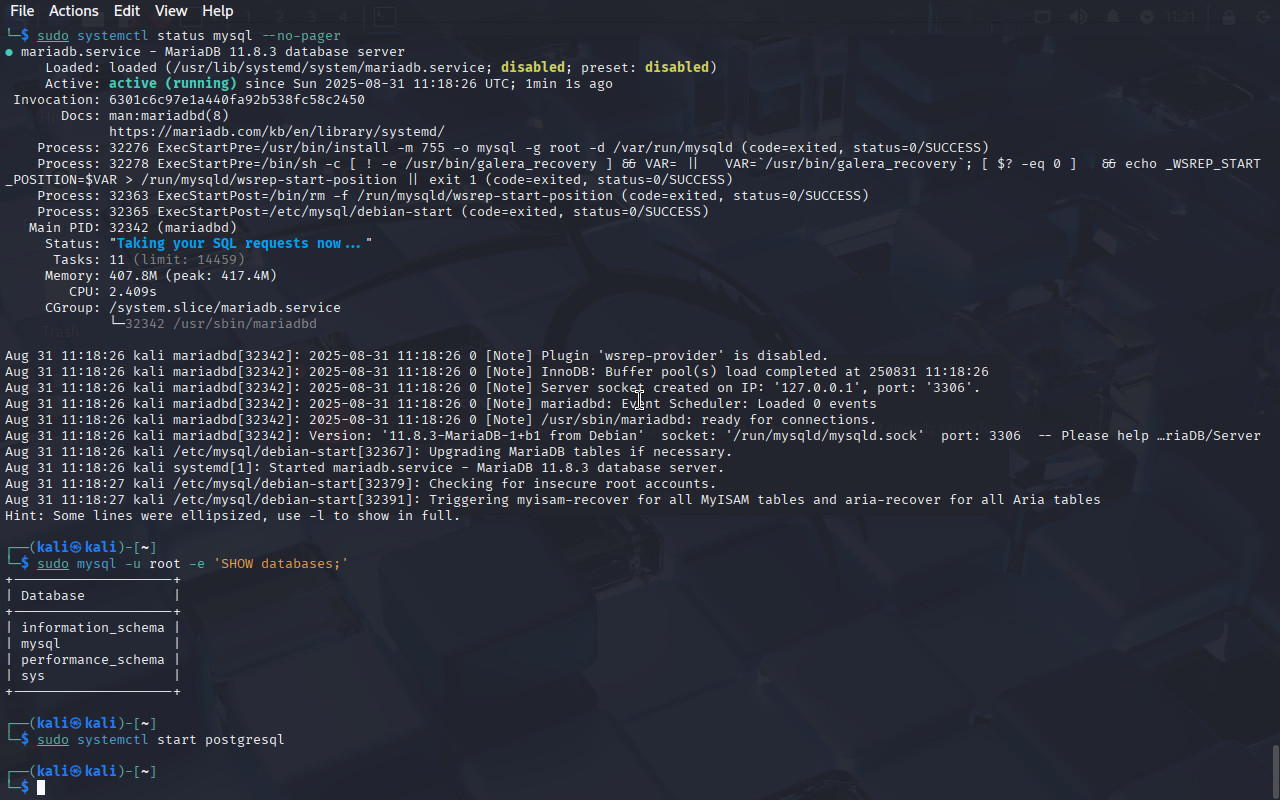Screen dimensions: 1280x800
Task: Open the Help menu
Action: click(217, 11)
